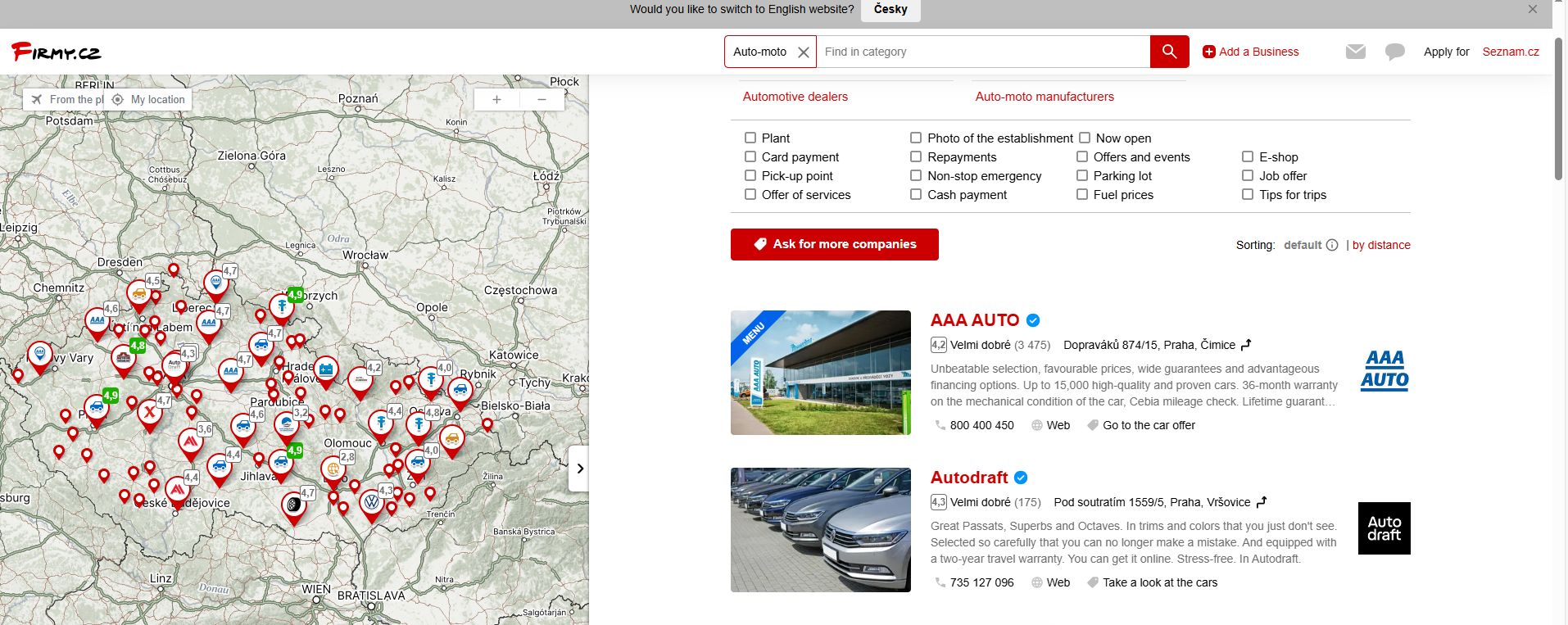Open the mail envelope icon

pos(1356,52)
